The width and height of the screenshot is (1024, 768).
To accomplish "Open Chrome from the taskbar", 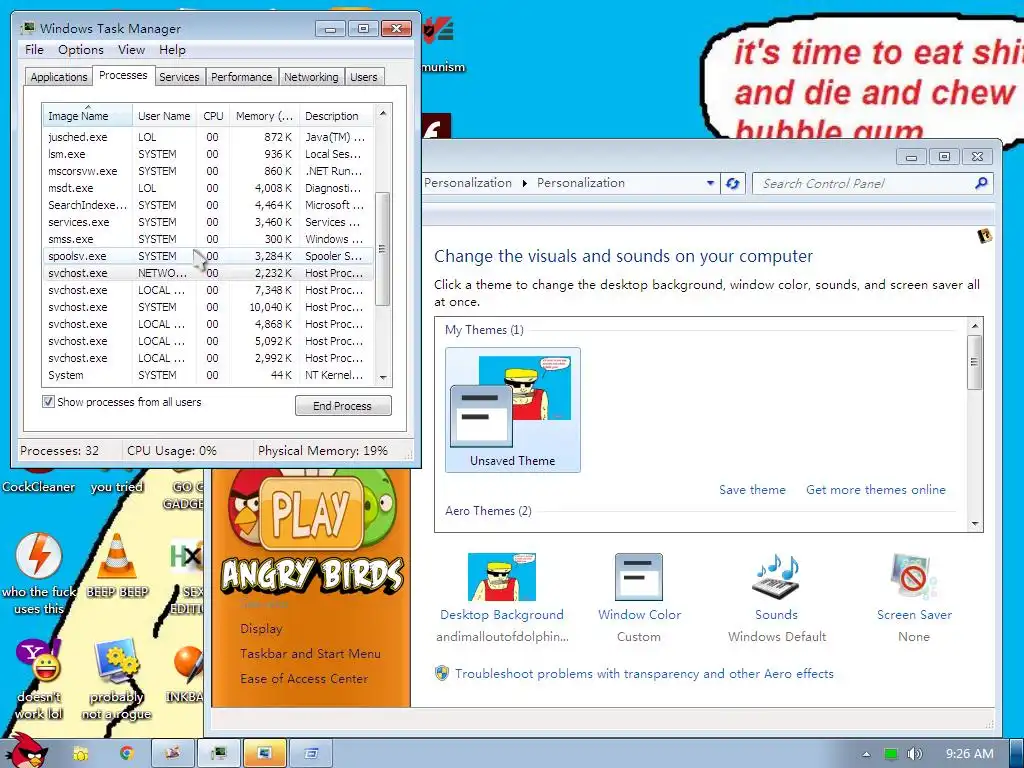I will (x=126, y=753).
